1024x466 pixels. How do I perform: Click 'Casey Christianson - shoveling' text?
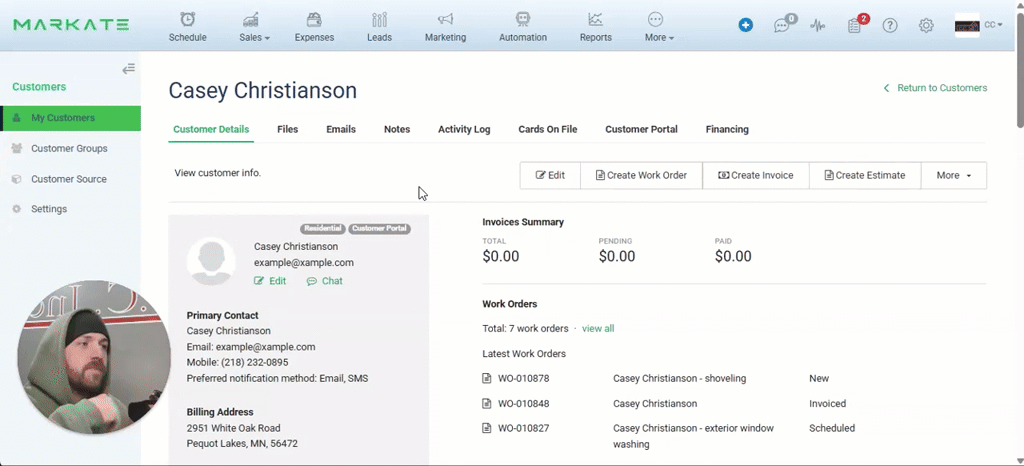679,379
